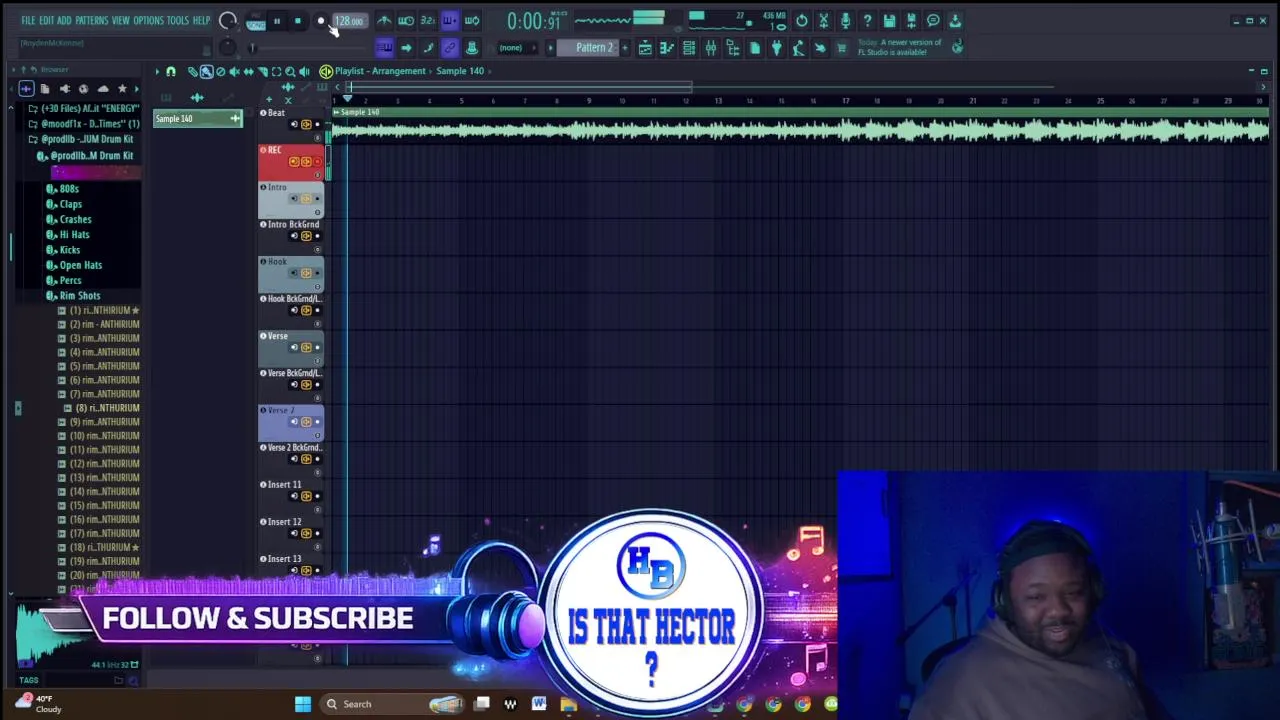Select the playlist paint brush tool
The height and width of the screenshot is (720, 1280).
pos(206,71)
